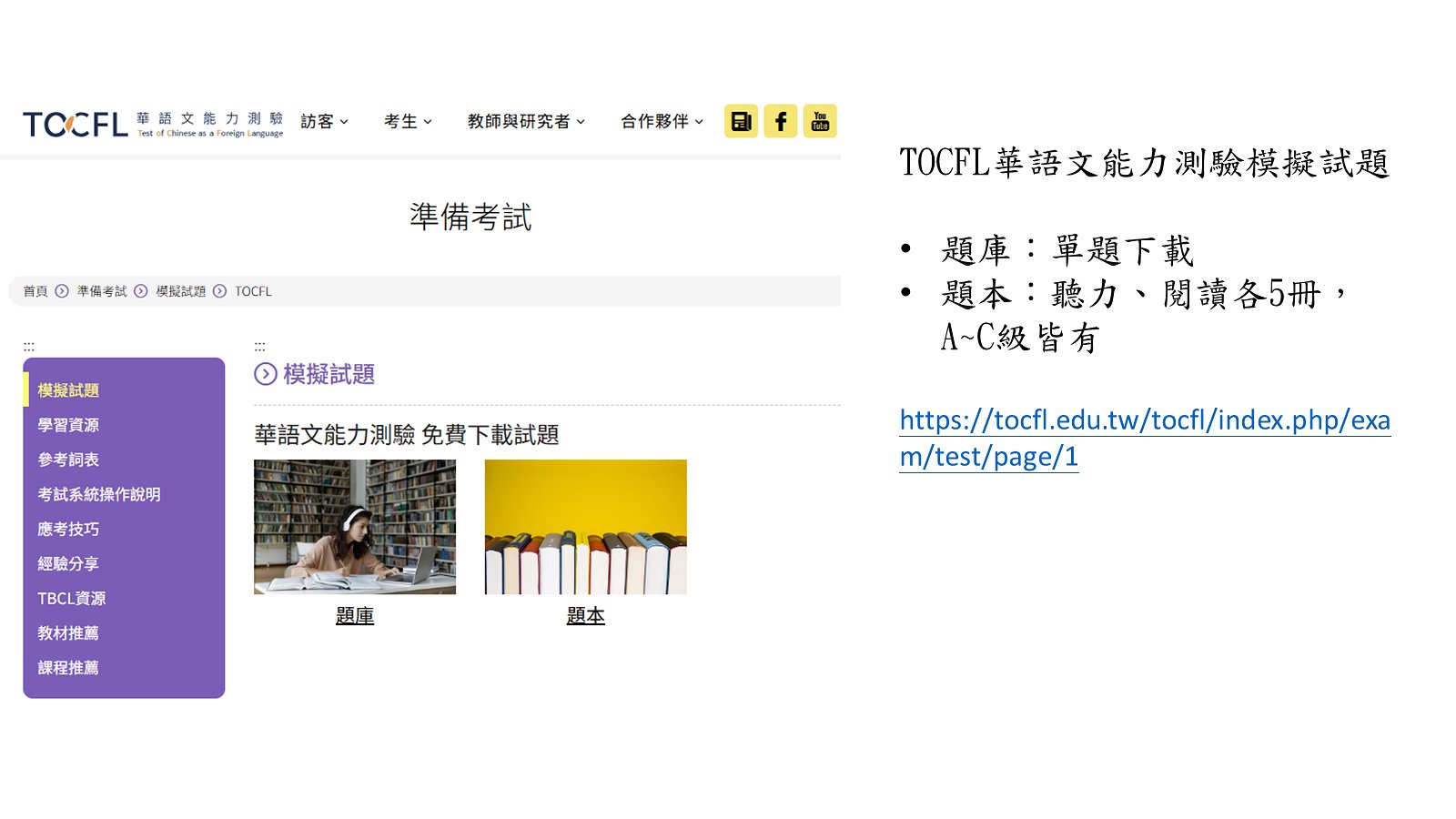Viewport: 1456px width, 819px height.
Task: Click bullet text 題庫:單題下載
Action: click(1067, 250)
